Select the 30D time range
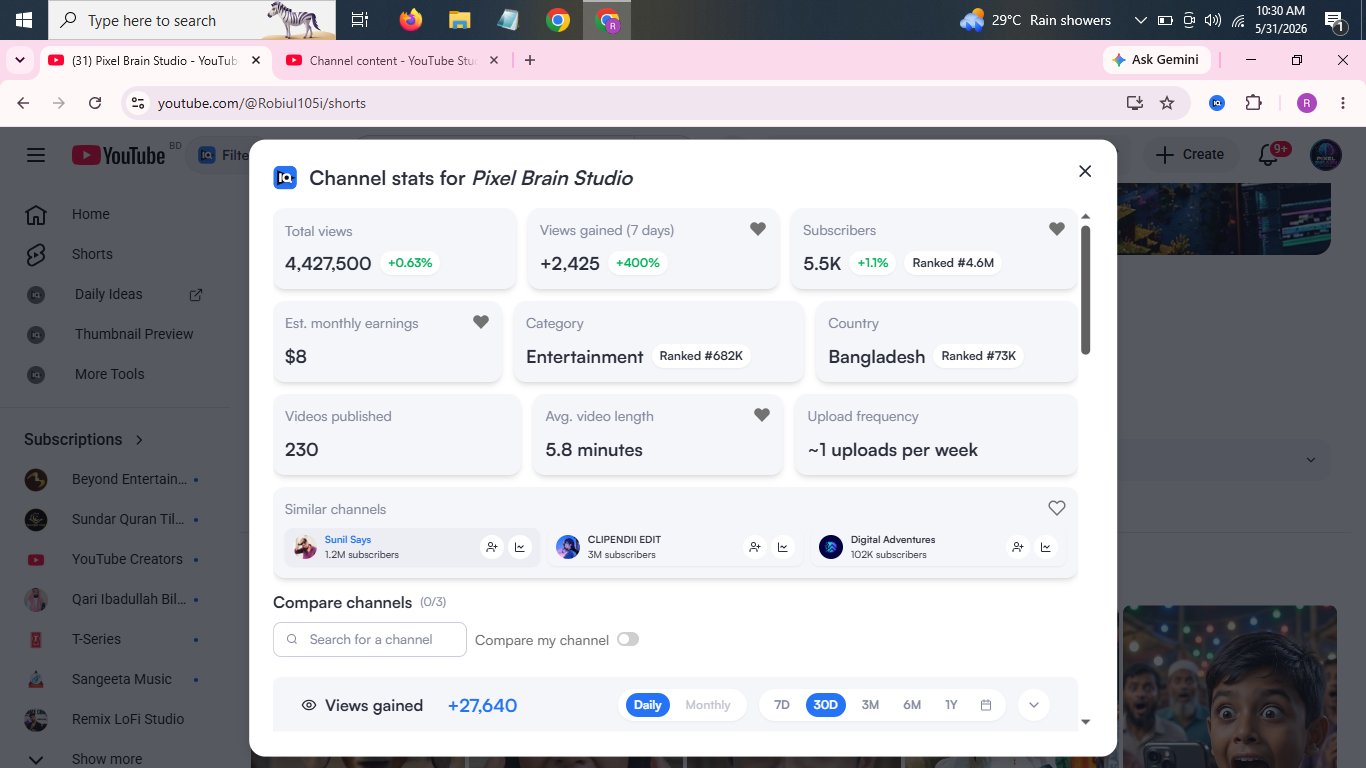This screenshot has width=1366, height=768. click(x=826, y=705)
